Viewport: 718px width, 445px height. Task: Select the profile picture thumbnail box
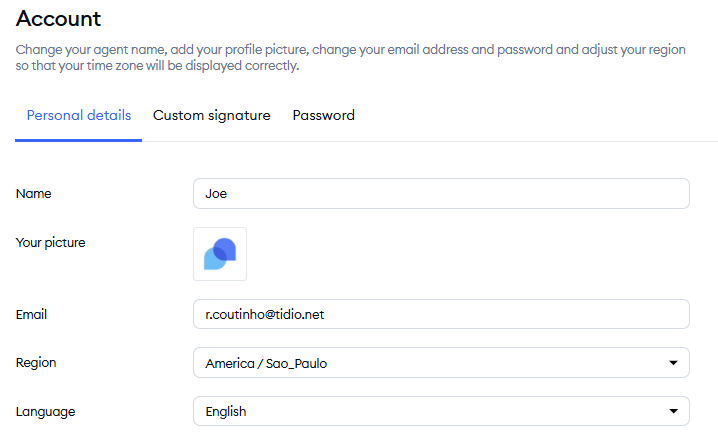pos(220,254)
